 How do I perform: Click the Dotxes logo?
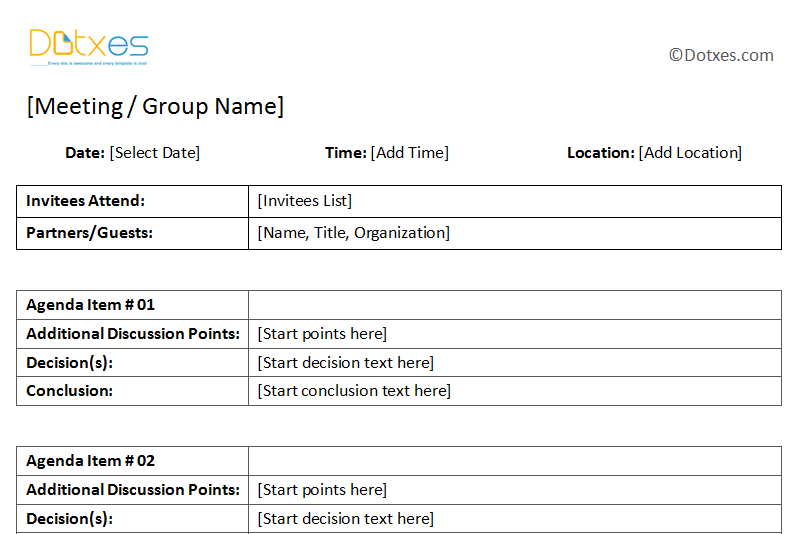[x=89, y=47]
